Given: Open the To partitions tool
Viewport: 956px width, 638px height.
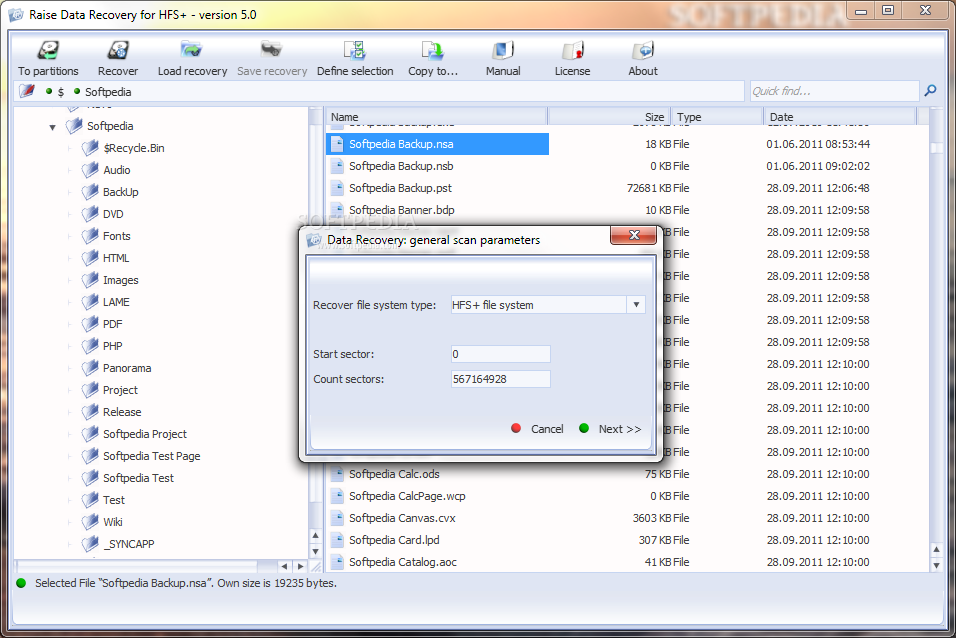Looking at the screenshot, I should (x=48, y=59).
